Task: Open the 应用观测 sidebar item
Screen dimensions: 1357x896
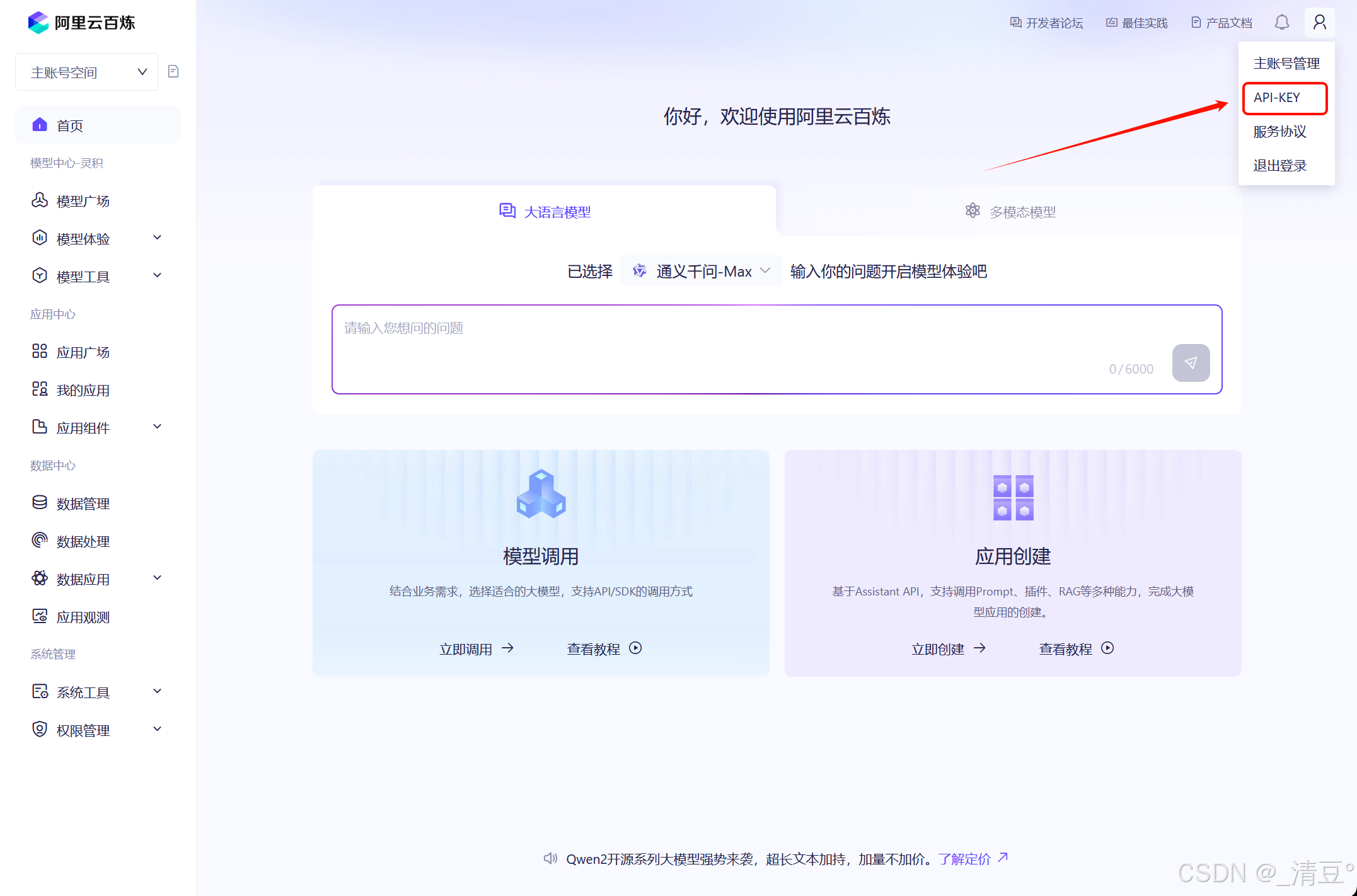Action: pos(98,616)
